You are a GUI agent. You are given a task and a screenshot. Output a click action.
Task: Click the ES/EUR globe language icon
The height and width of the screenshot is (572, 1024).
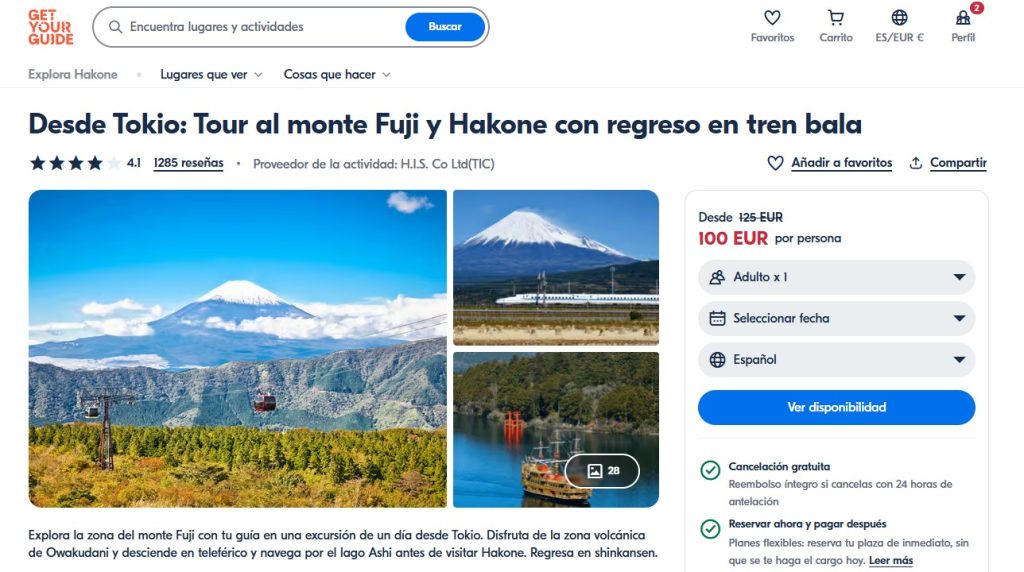[899, 18]
